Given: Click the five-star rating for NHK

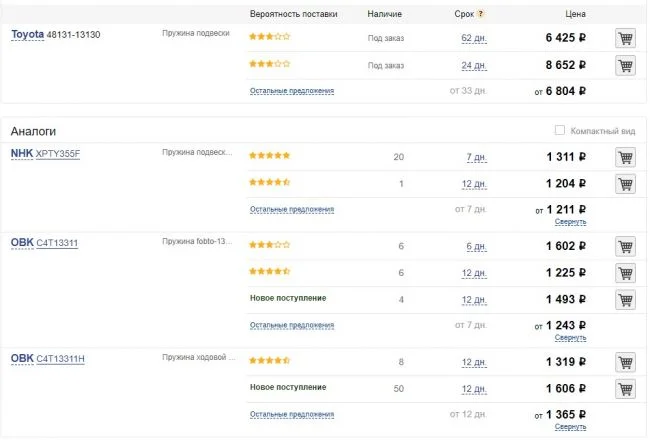Looking at the screenshot, I should pyautogui.click(x=269, y=156).
